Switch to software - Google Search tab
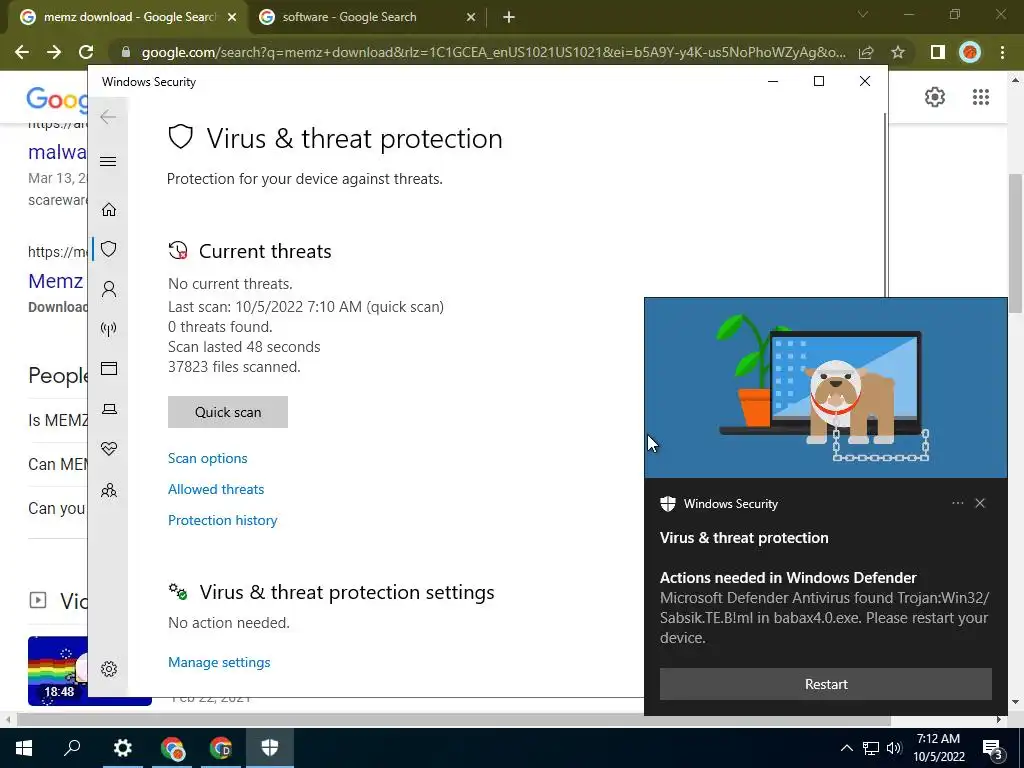Screen dimensions: 1024x768 coord(367,18)
